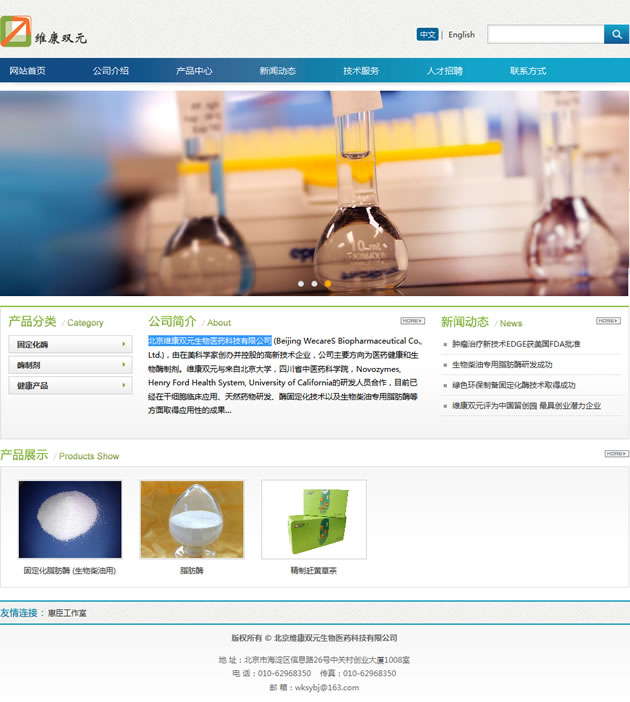
Task: Select the third carousel dot indicator
Action: click(327, 284)
